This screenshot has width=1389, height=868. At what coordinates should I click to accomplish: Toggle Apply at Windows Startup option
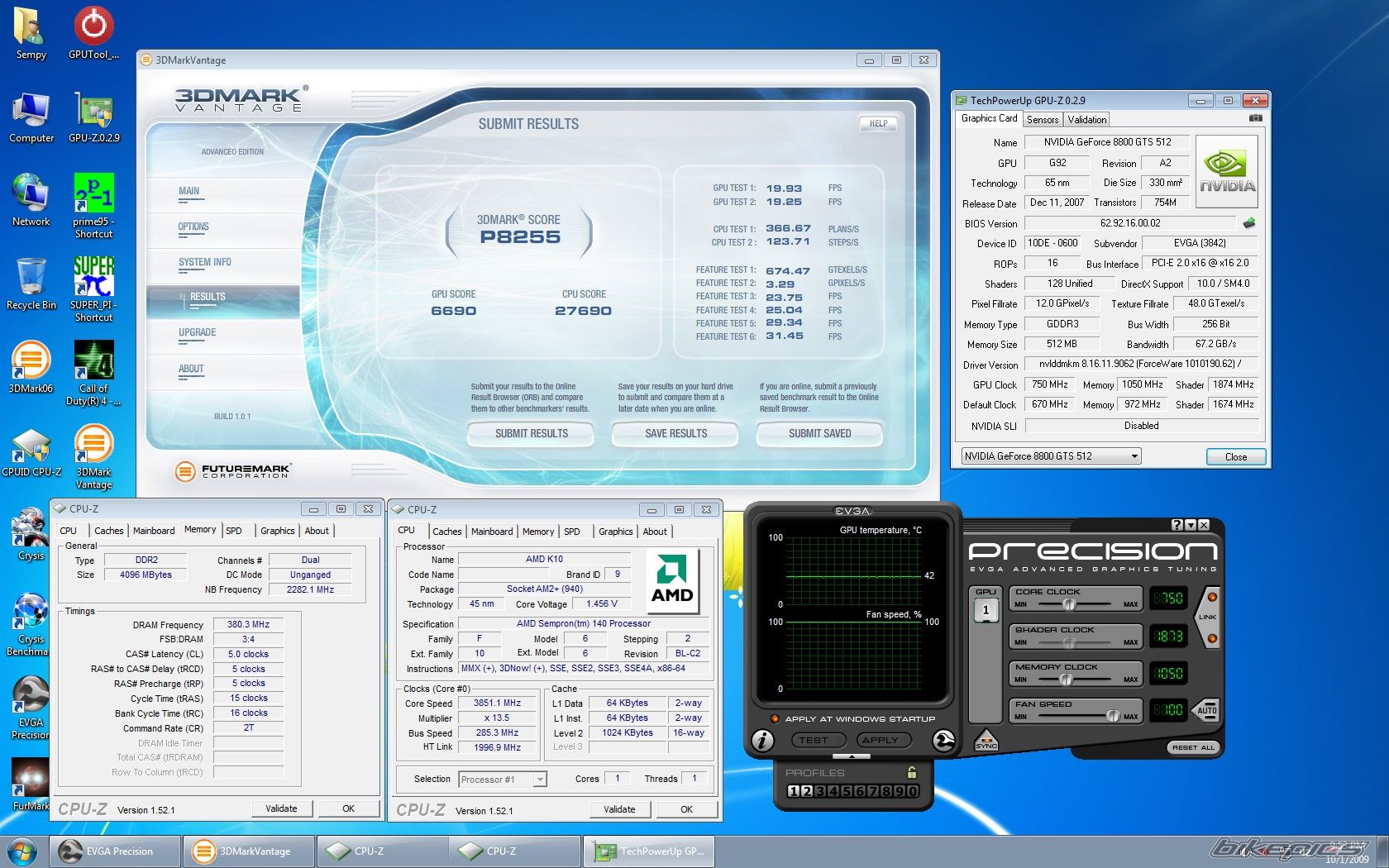pyautogui.click(x=775, y=718)
